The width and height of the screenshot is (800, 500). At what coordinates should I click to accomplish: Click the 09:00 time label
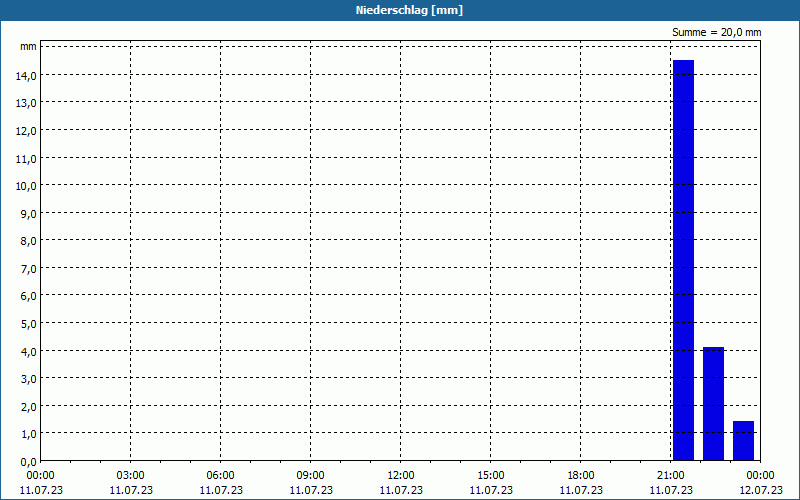point(311,476)
